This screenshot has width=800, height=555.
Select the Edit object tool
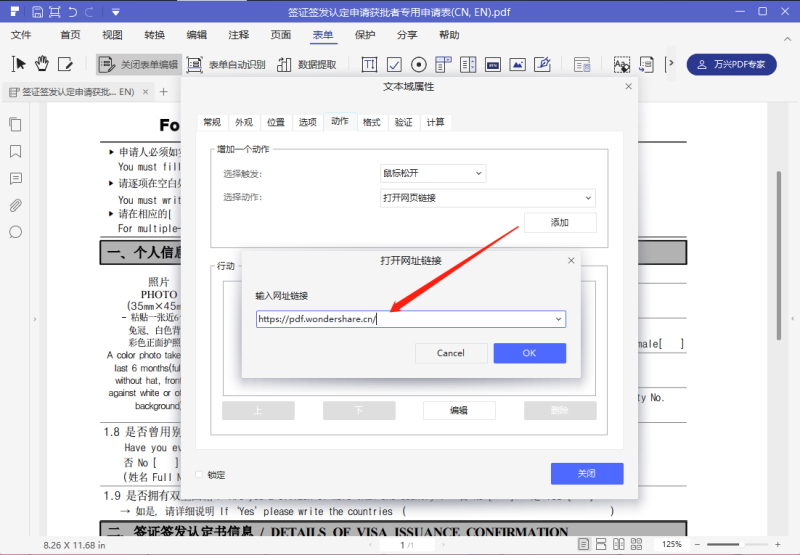pos(65,64)
